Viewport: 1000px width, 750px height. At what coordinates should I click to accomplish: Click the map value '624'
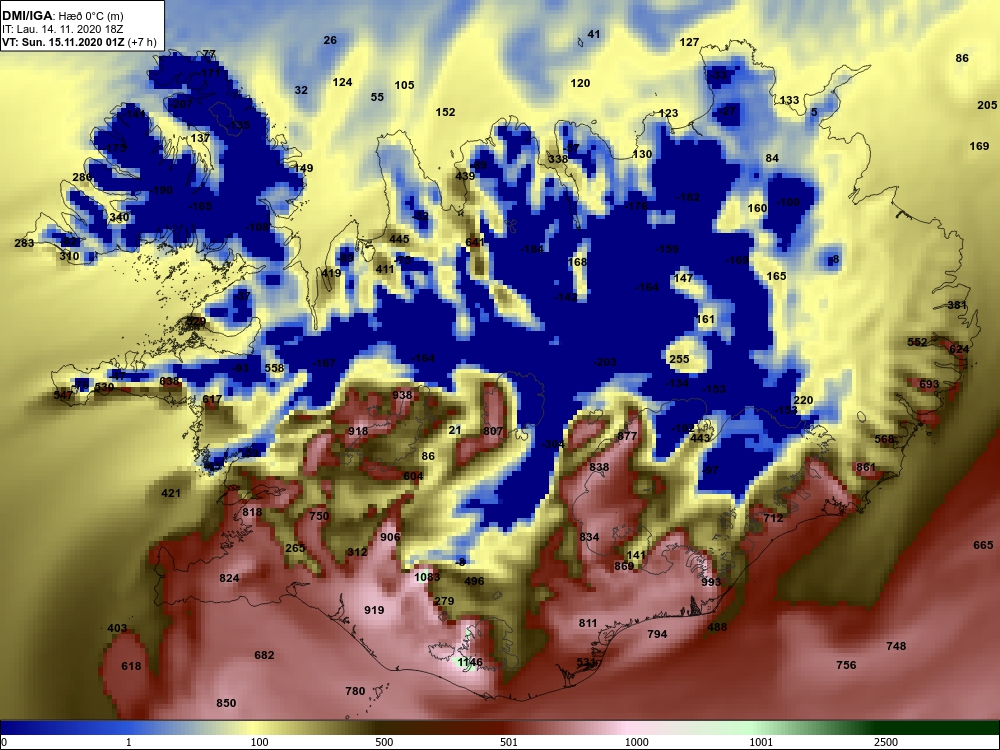tap(959, 349)
